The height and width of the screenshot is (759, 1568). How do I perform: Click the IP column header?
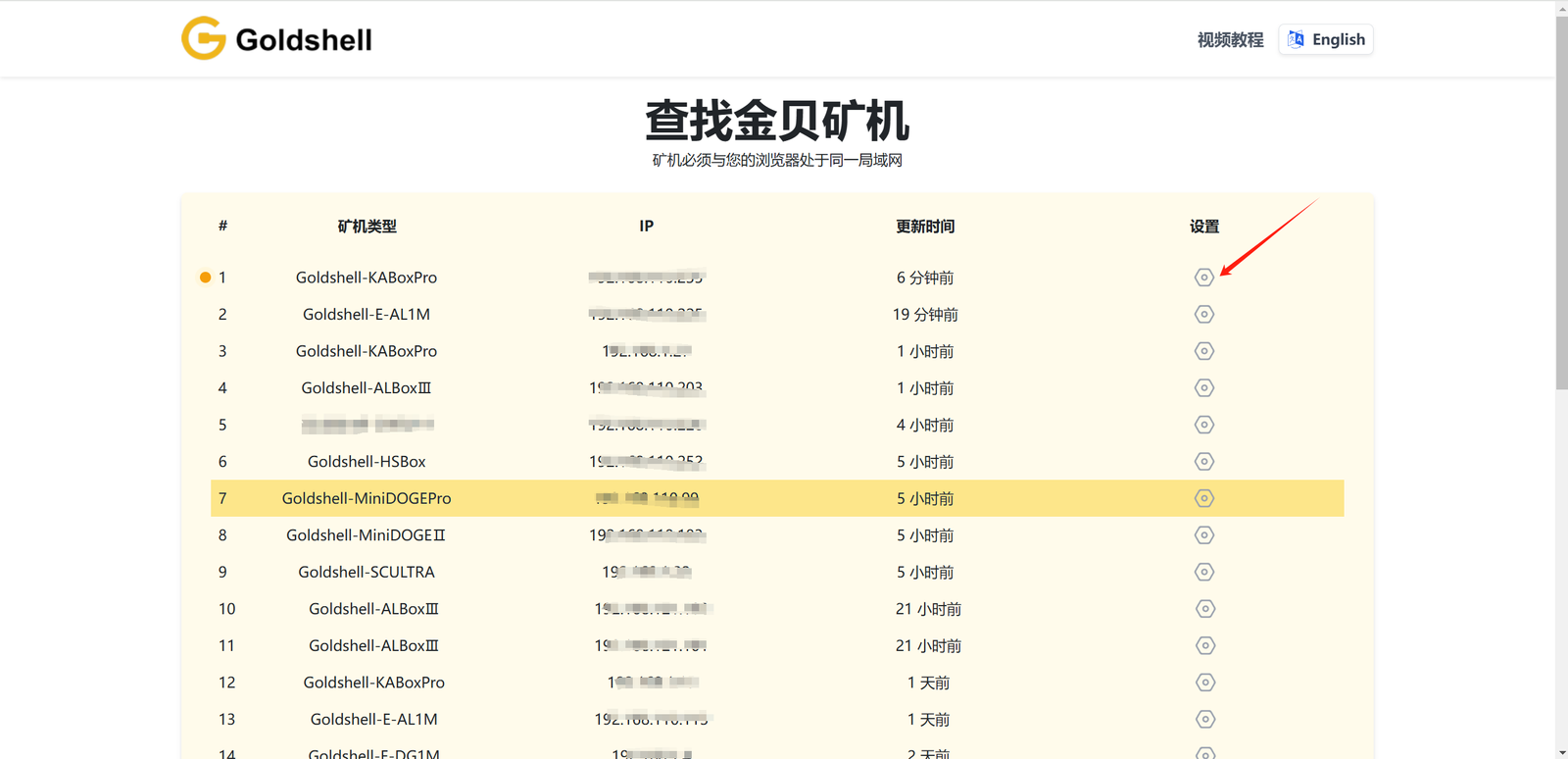[647, 227]
